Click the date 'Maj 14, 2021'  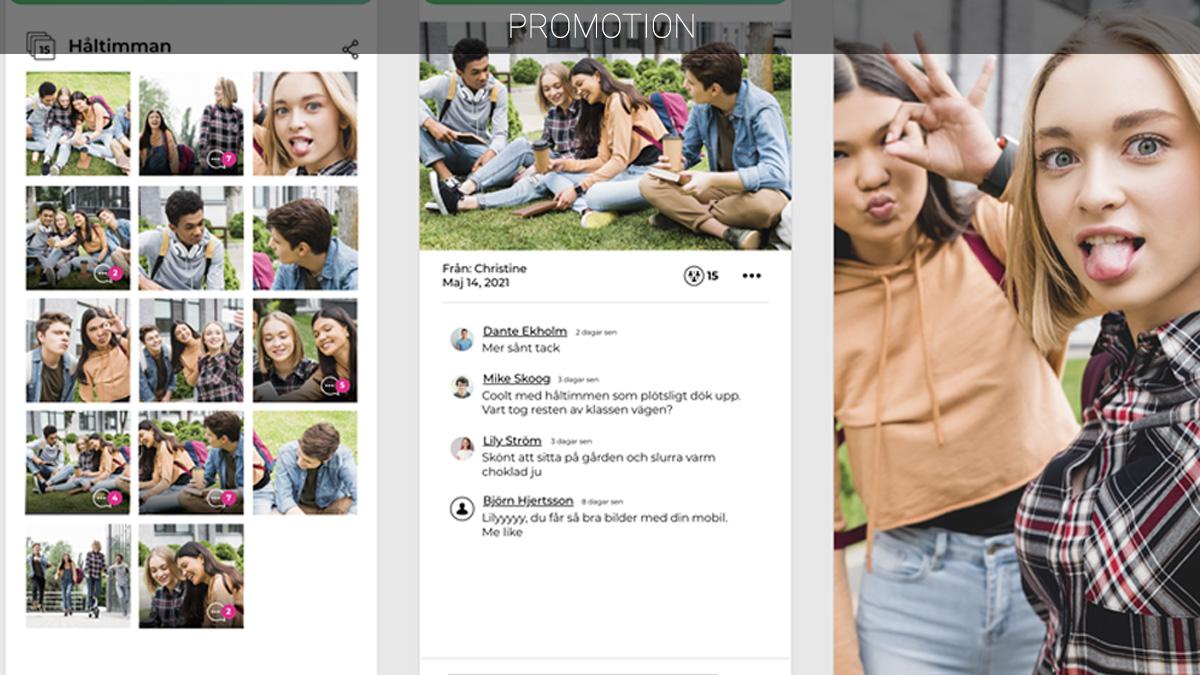pyautogui.click(x=478, y=283)
